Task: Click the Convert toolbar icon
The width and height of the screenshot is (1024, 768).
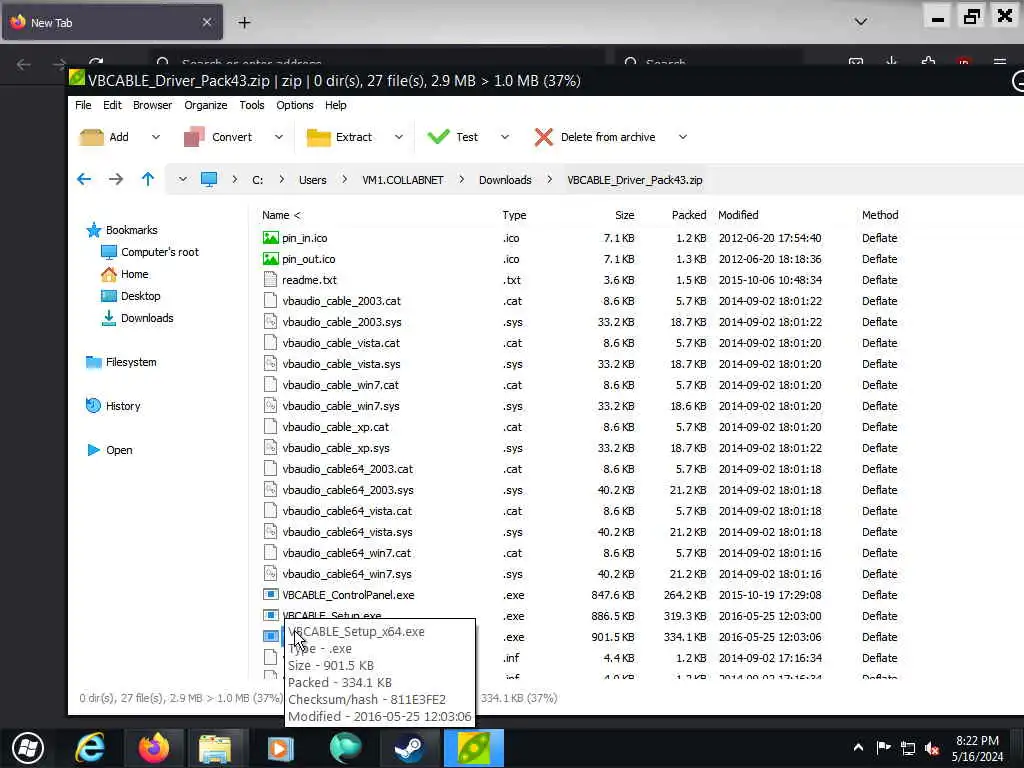Action: click(194, 137)
